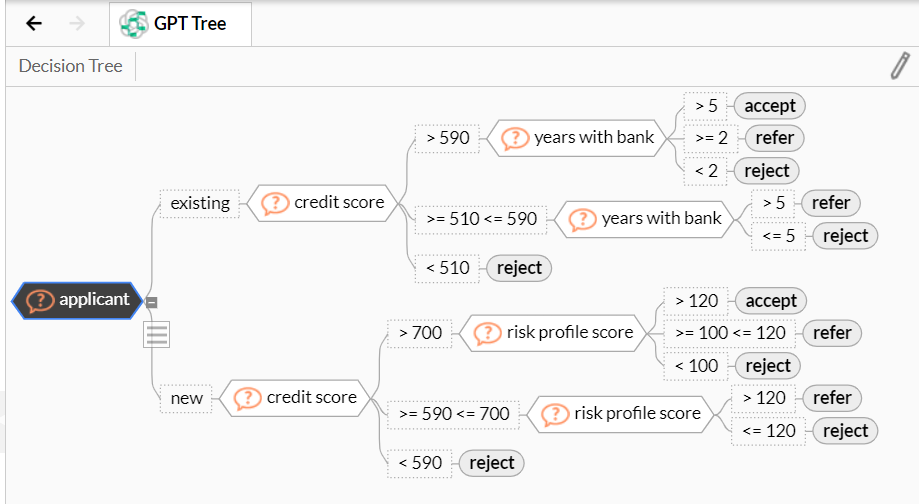Click the reject outcome next to '< 510'
This screenshot has width=919, height=504.
coord(519,268)
